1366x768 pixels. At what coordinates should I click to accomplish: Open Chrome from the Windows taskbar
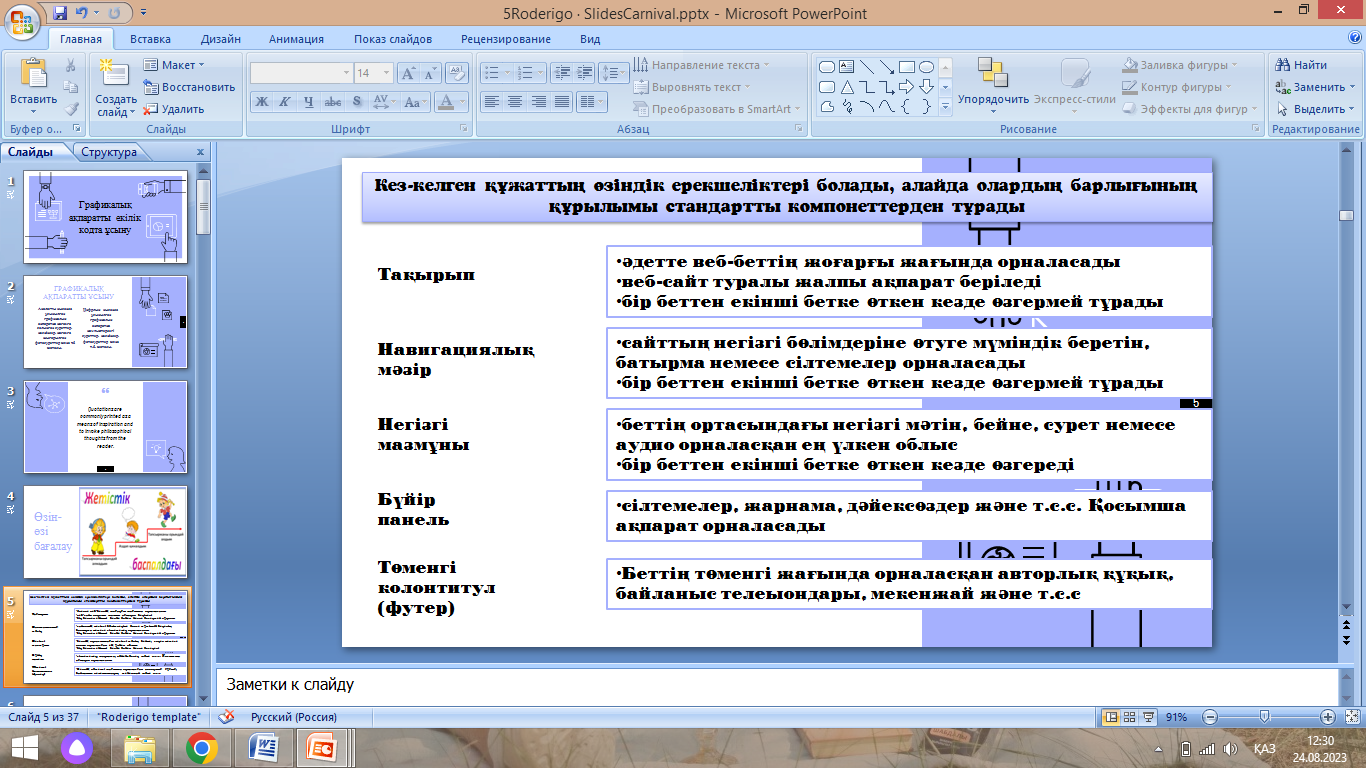pyautogui.click(x=201, y=747)
